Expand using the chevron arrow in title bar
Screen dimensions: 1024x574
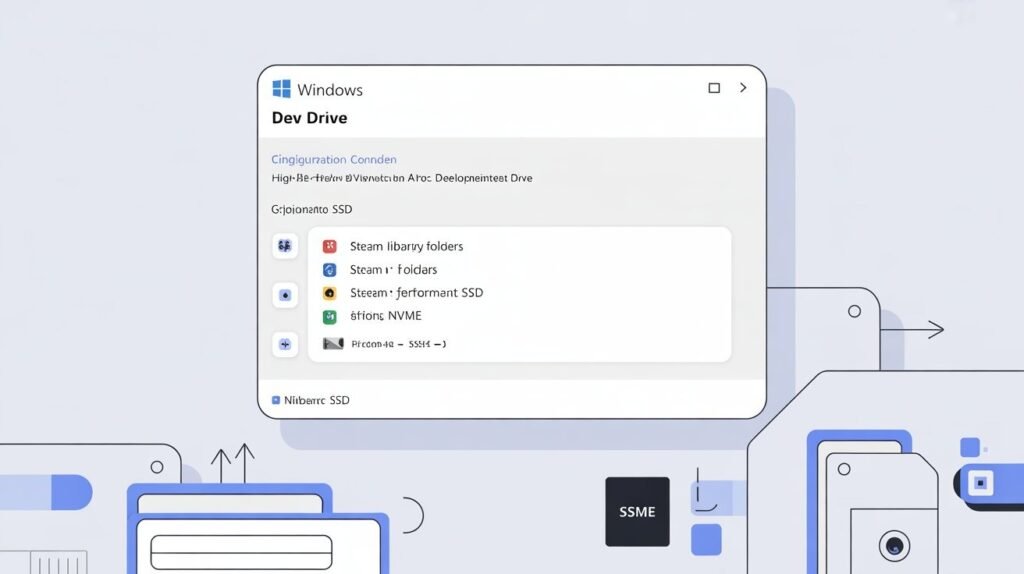(x=743, y=88)
